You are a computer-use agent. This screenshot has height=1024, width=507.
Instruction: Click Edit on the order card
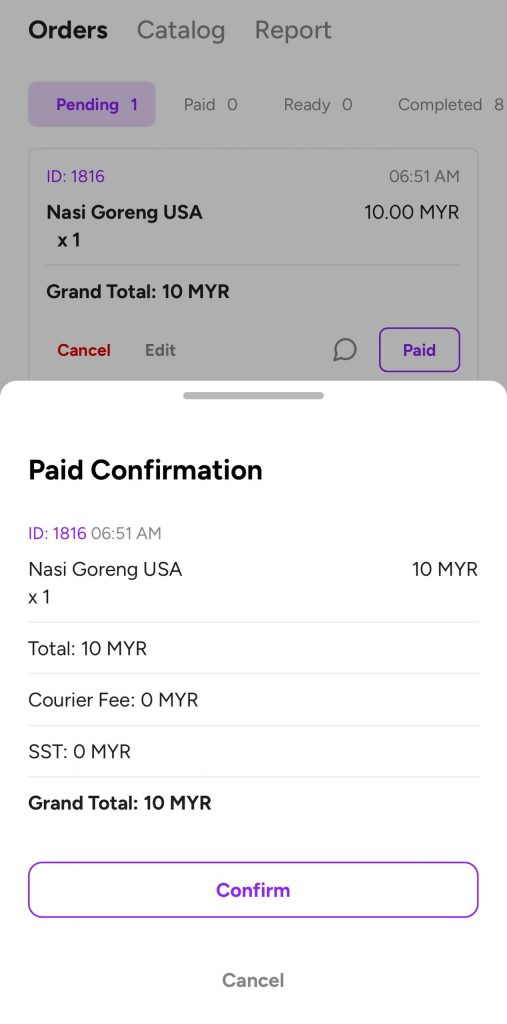(160, 350)
